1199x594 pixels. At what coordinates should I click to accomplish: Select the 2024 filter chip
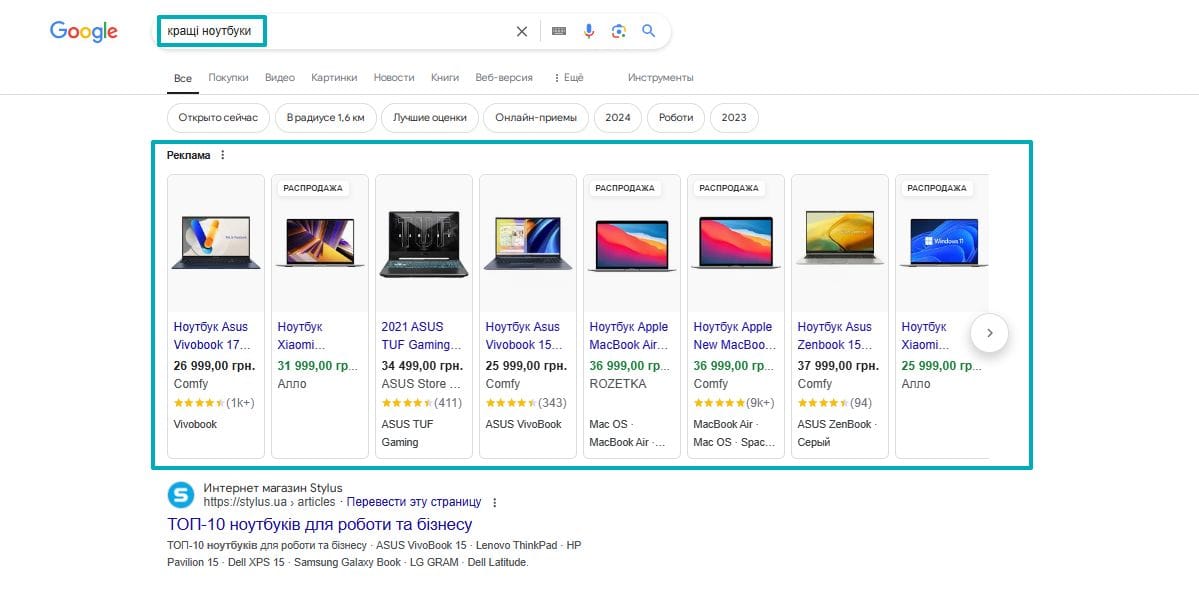618,118
